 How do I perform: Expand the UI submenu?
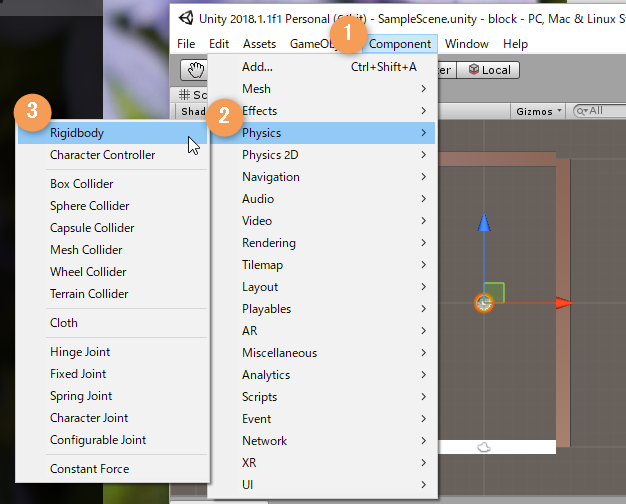point(323,484)
